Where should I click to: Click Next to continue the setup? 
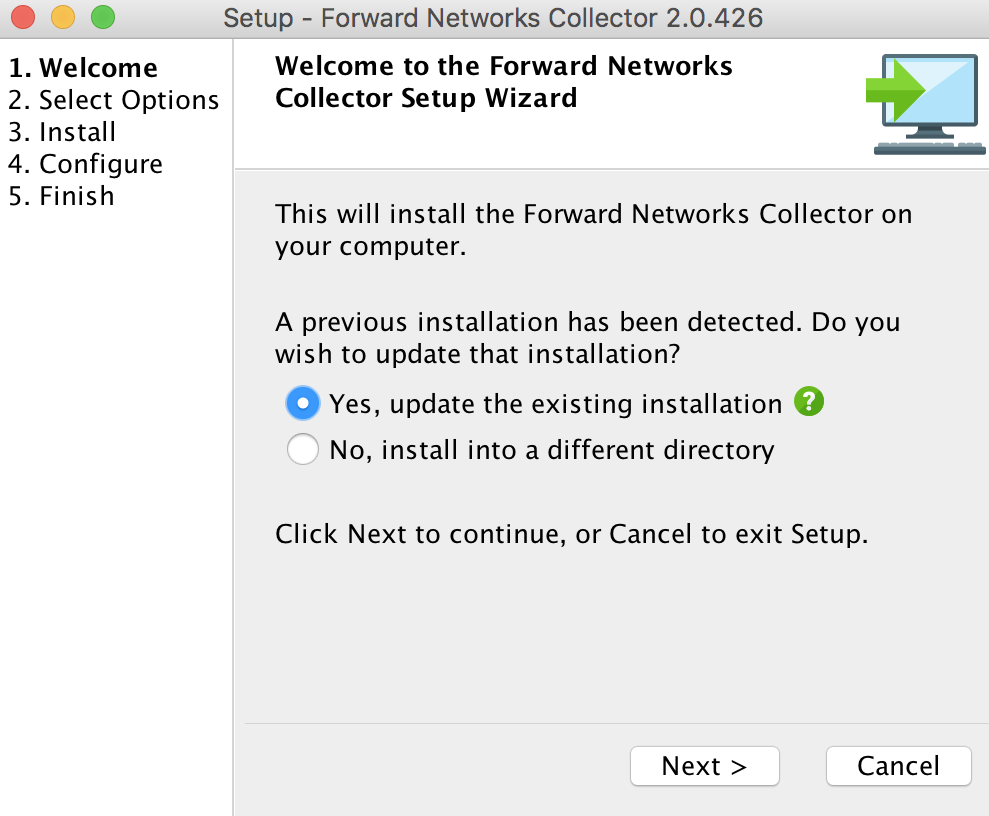(x=704, y=766)
